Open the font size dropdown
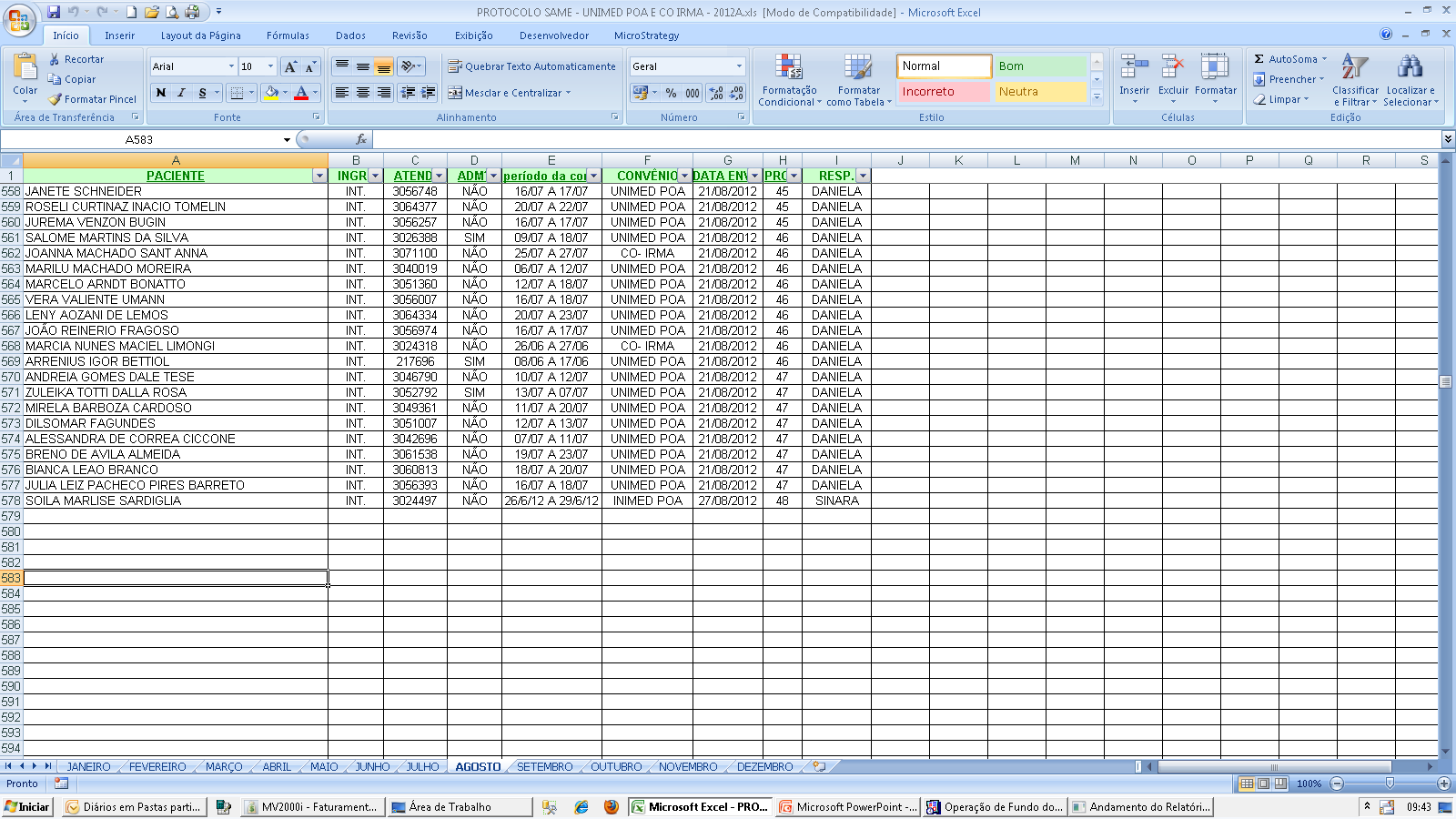Screen dimensions: 1456x819 [270, 66]
